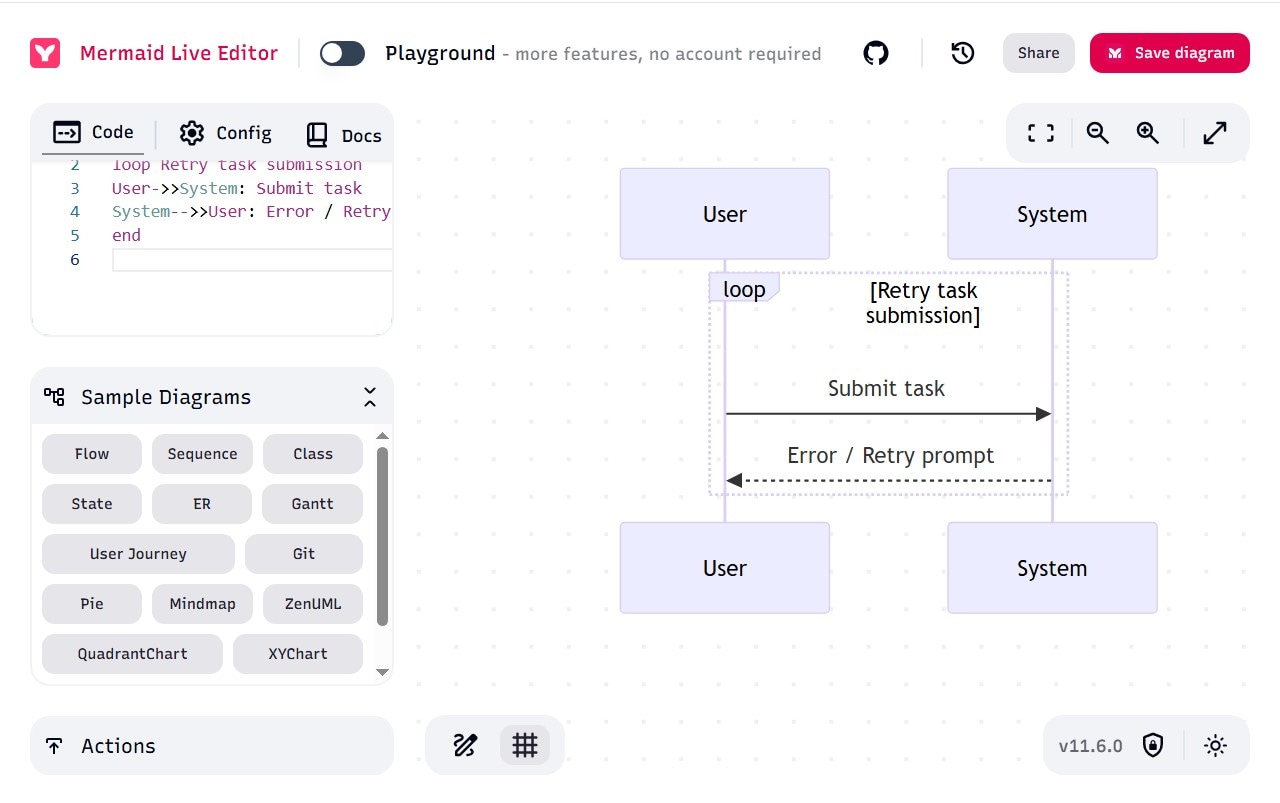Load the Sequence sample diagram
This screenshot has height=803, width=1280.
(x=202, y=454)
